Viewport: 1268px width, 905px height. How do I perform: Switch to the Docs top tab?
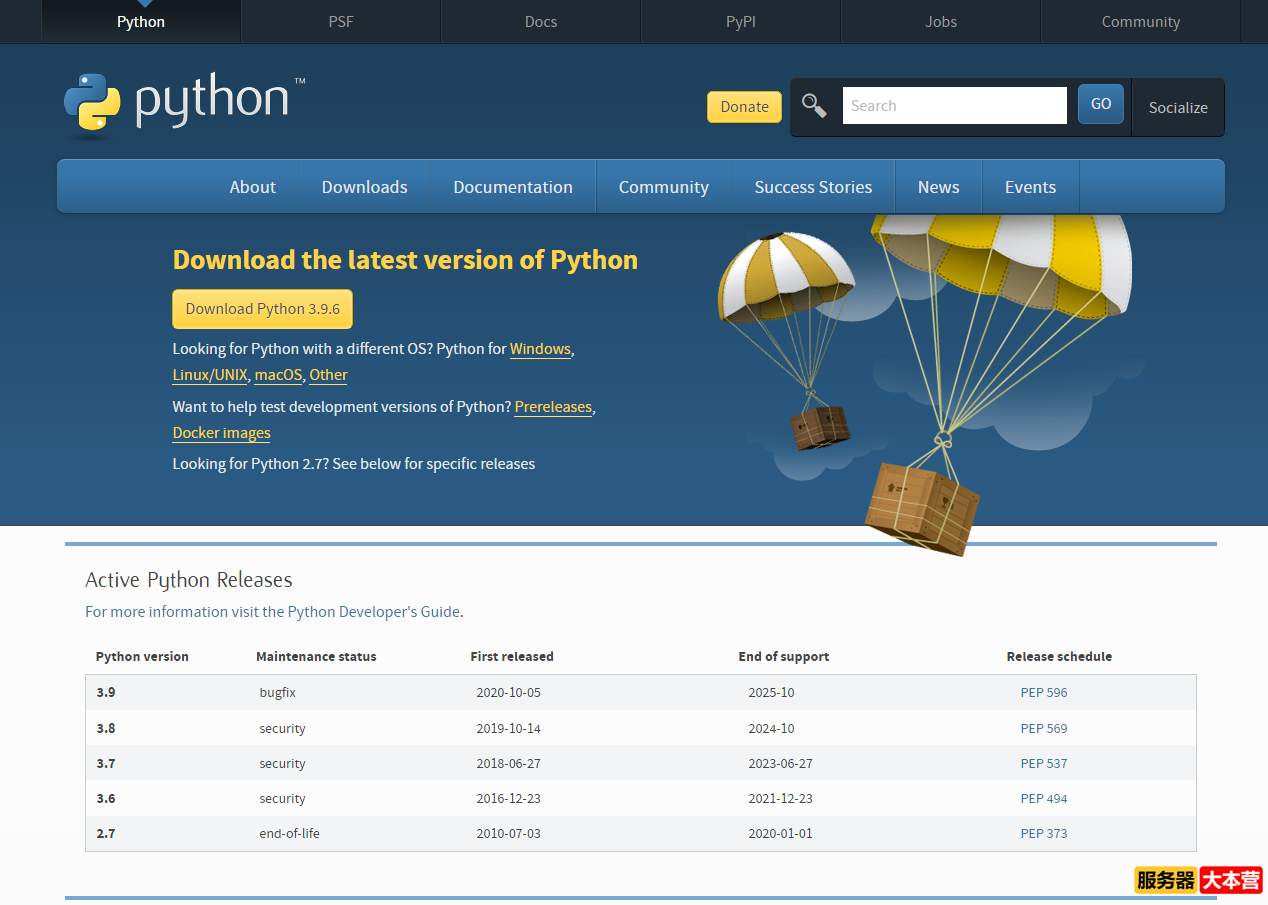(541, 22)
